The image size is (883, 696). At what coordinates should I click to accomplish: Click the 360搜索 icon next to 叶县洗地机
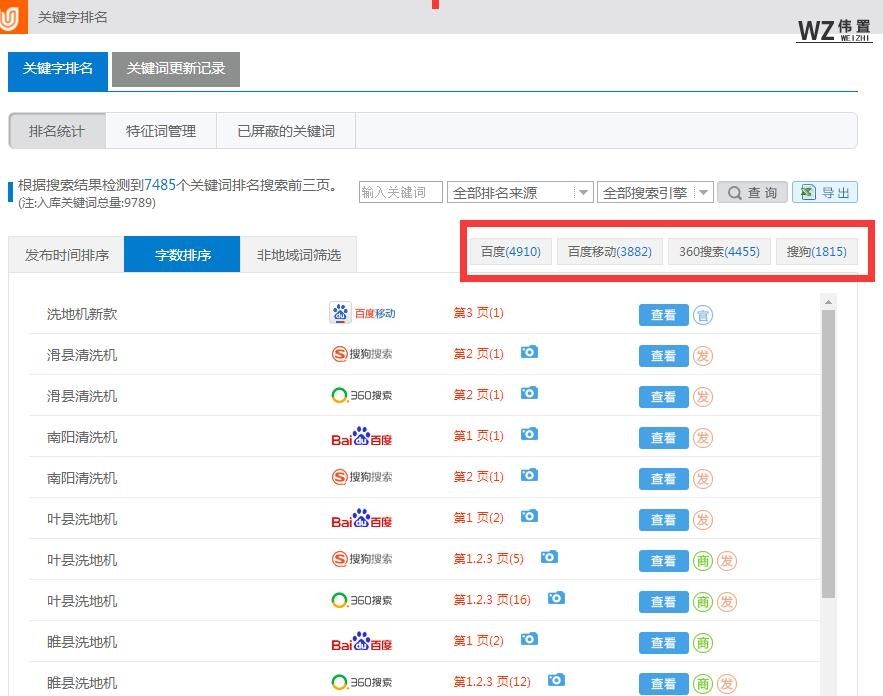[360, 601]
